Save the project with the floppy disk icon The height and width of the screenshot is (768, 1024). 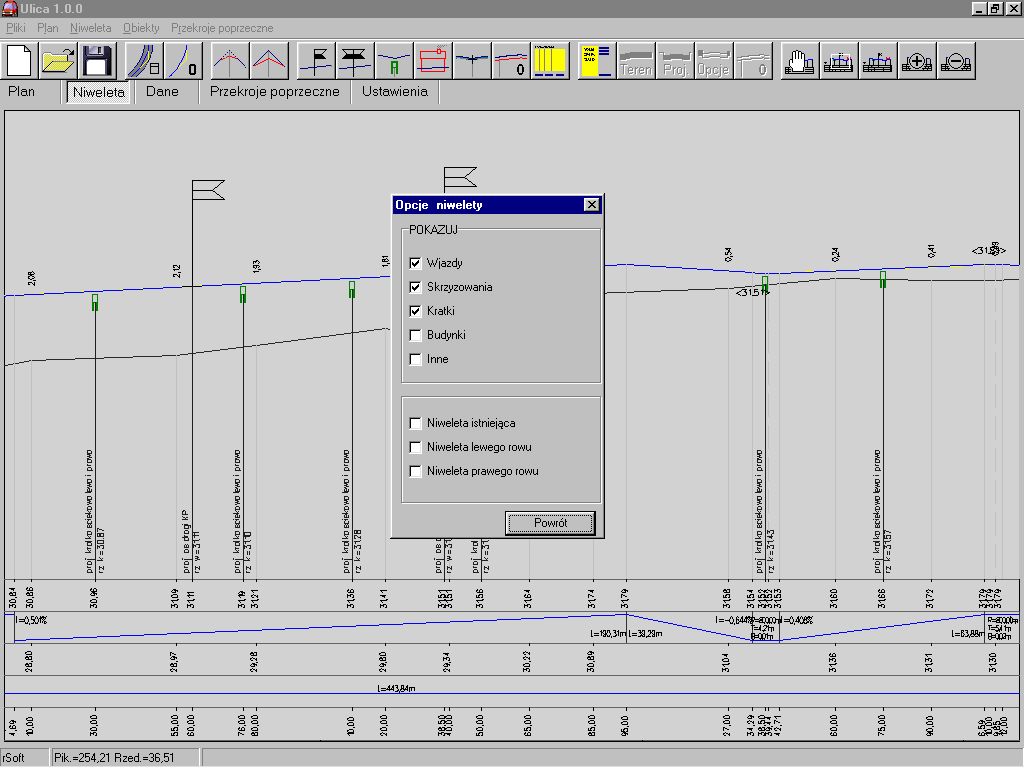pyautogui.click(x=97, y=61)
